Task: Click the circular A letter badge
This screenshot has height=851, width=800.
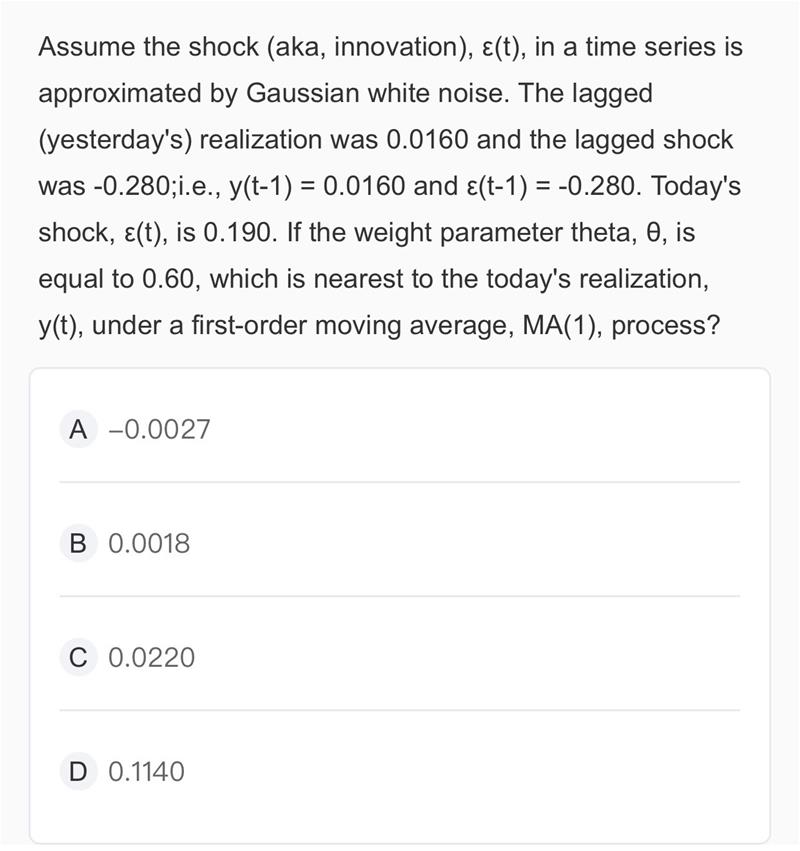Action: coord(78,429)
